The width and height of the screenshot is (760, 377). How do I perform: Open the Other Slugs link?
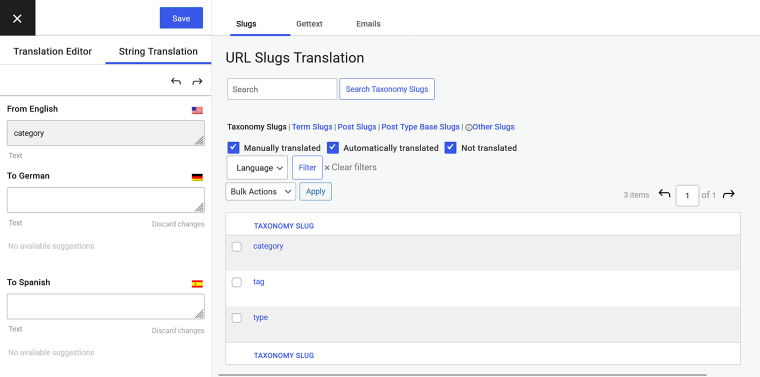point(493,127)
